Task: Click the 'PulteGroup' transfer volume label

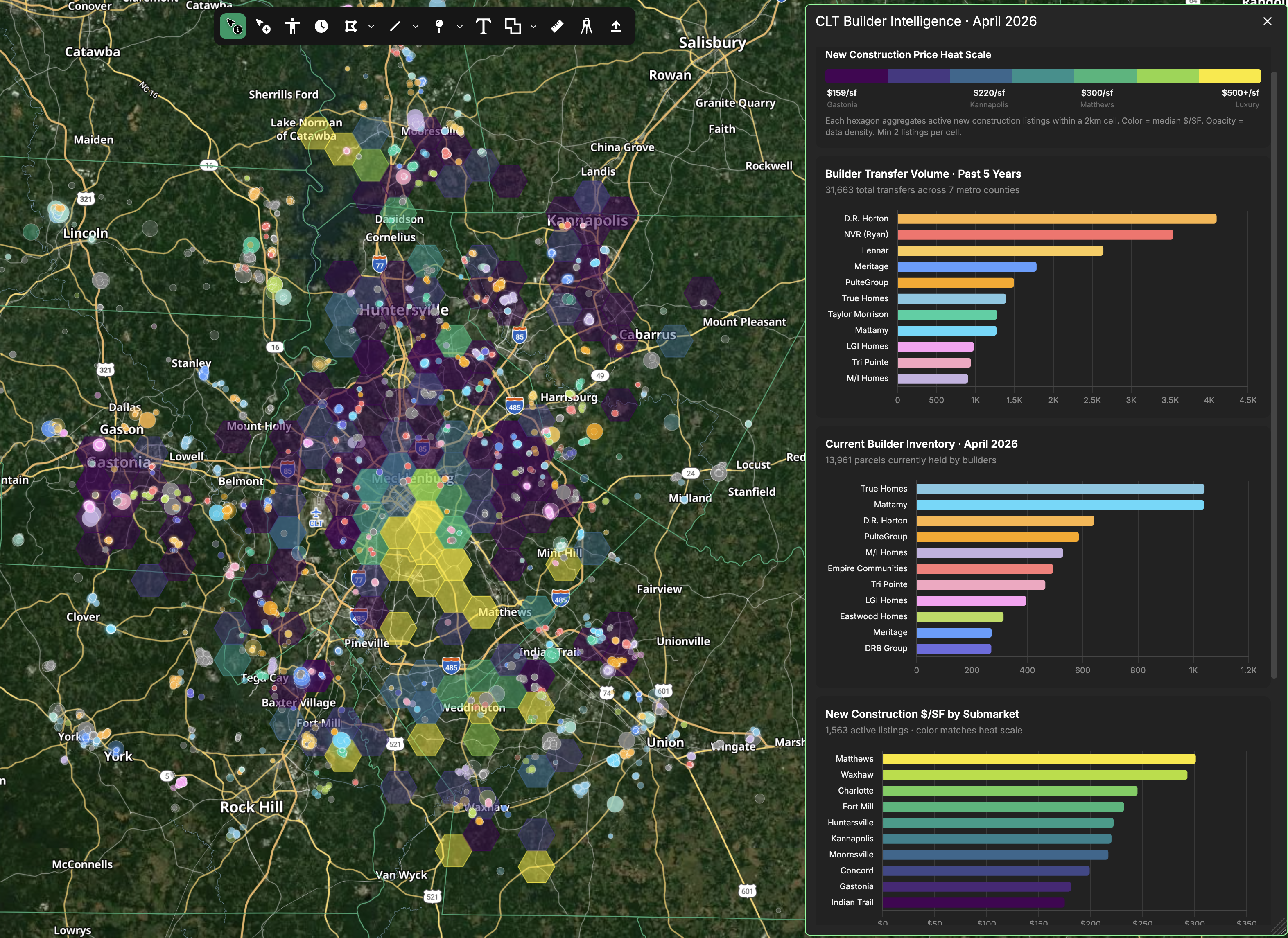Action: pyautogui.click(x=867, y=282)
